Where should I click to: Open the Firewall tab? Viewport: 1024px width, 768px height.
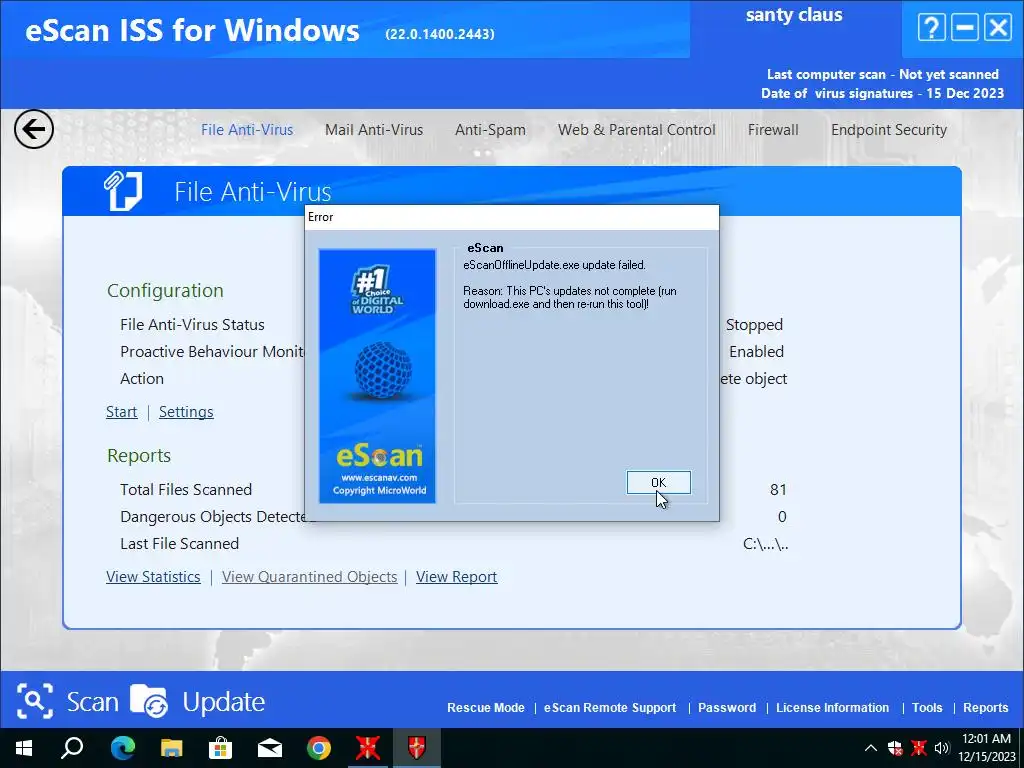tap(773, 130)
